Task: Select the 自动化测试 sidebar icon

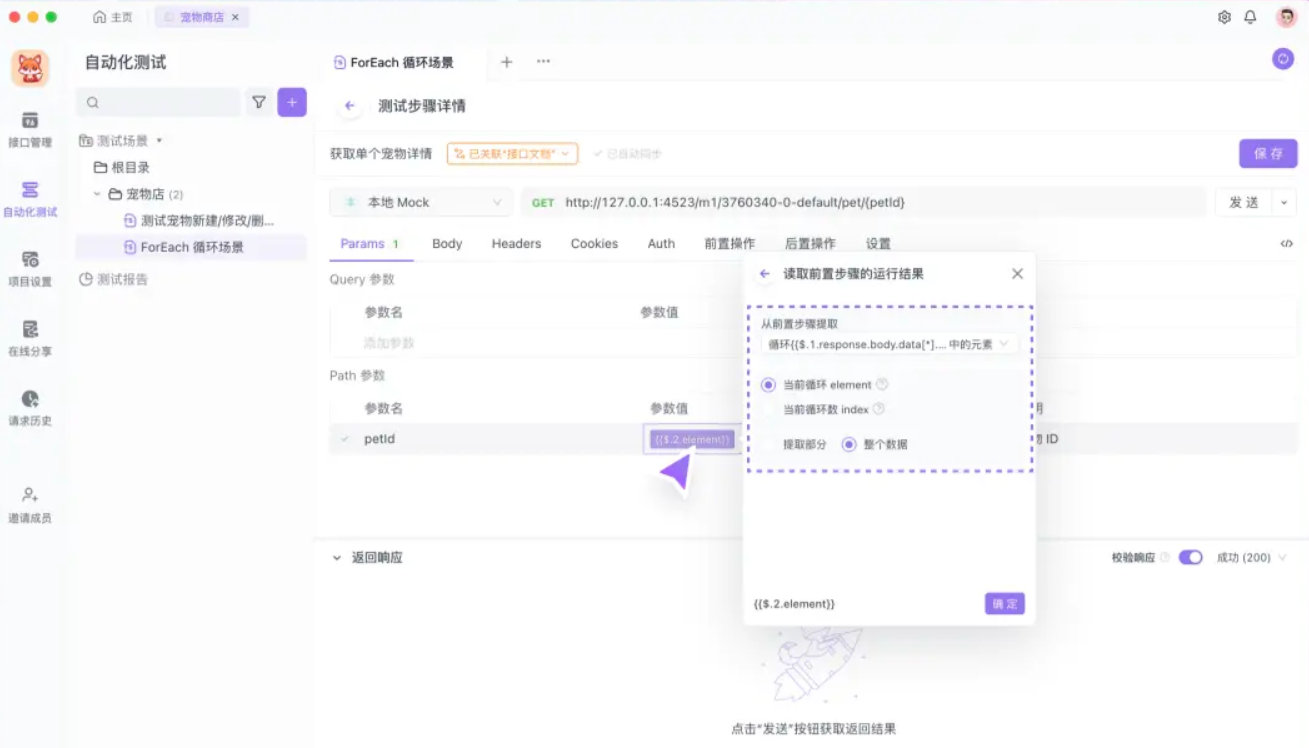Action: coord(31,196)
